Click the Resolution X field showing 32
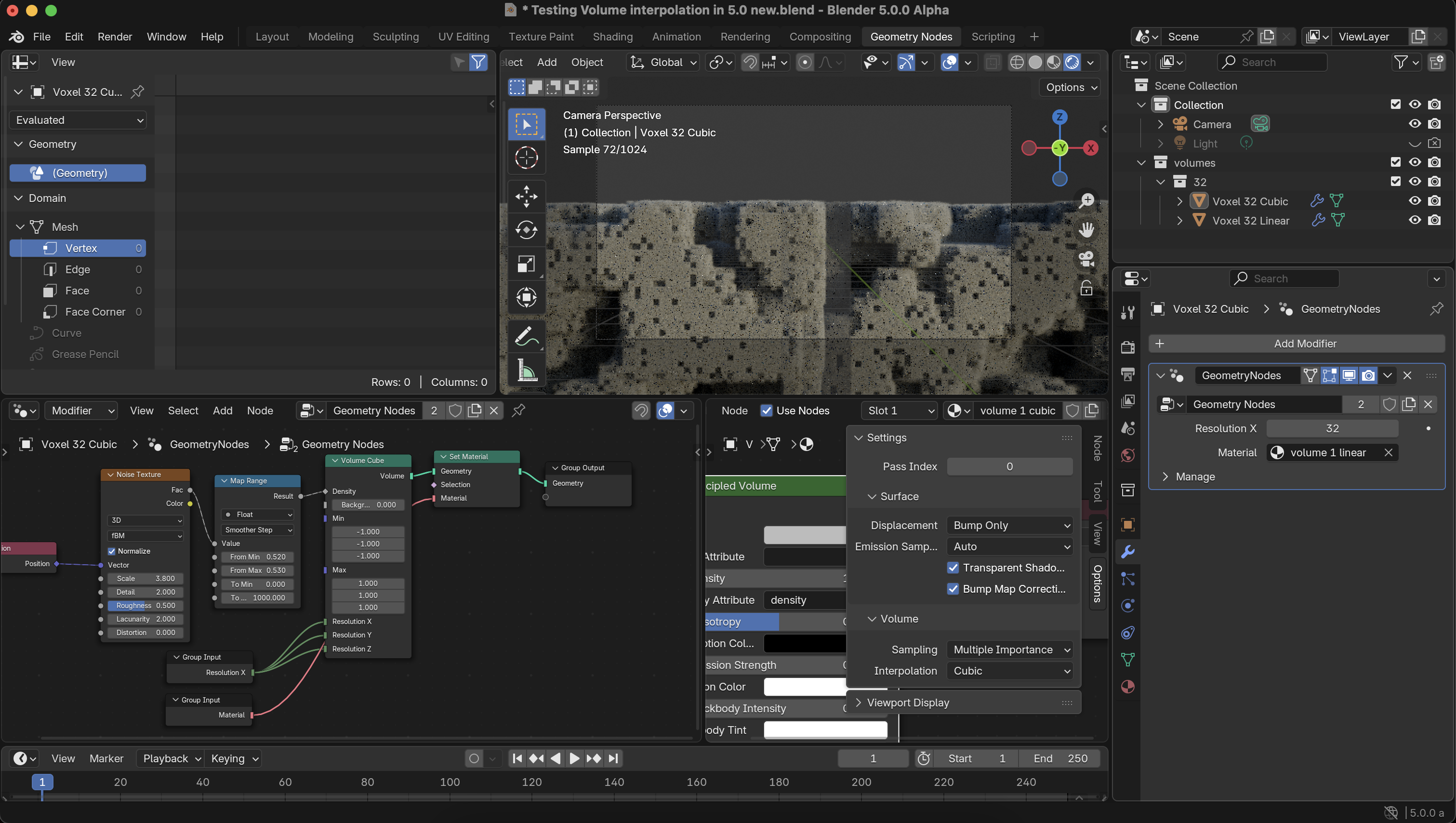The image size is (1456, 823). point(1332,428)
